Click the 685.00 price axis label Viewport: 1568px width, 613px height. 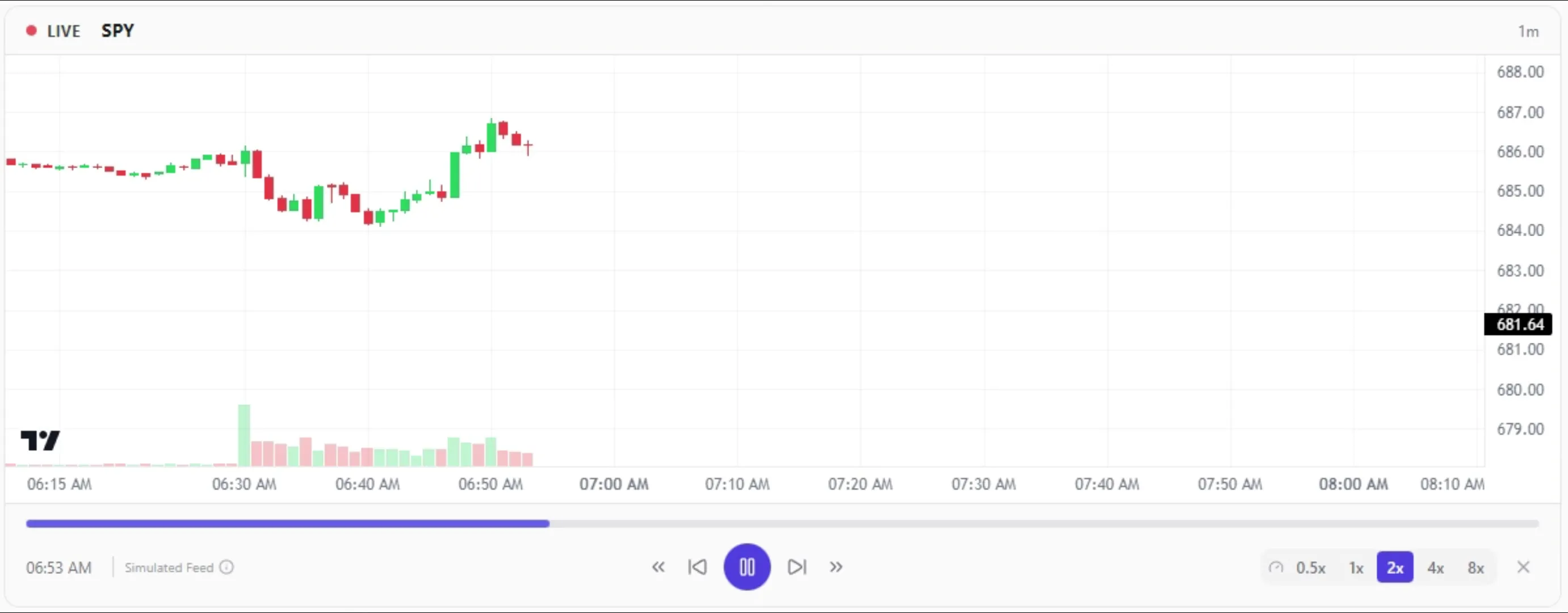(1520, 191)
